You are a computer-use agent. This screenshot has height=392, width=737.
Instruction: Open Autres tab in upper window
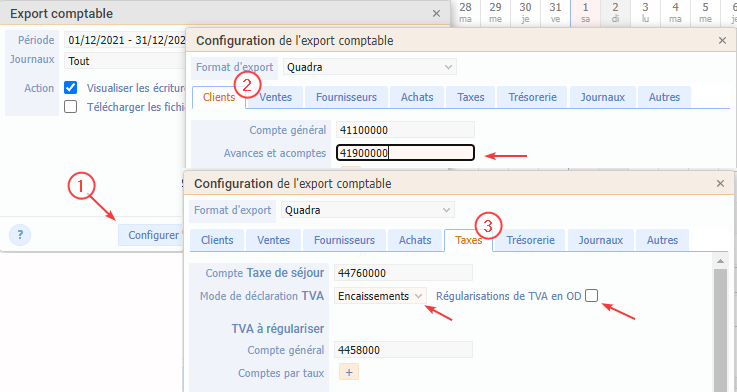coord(664,97)
